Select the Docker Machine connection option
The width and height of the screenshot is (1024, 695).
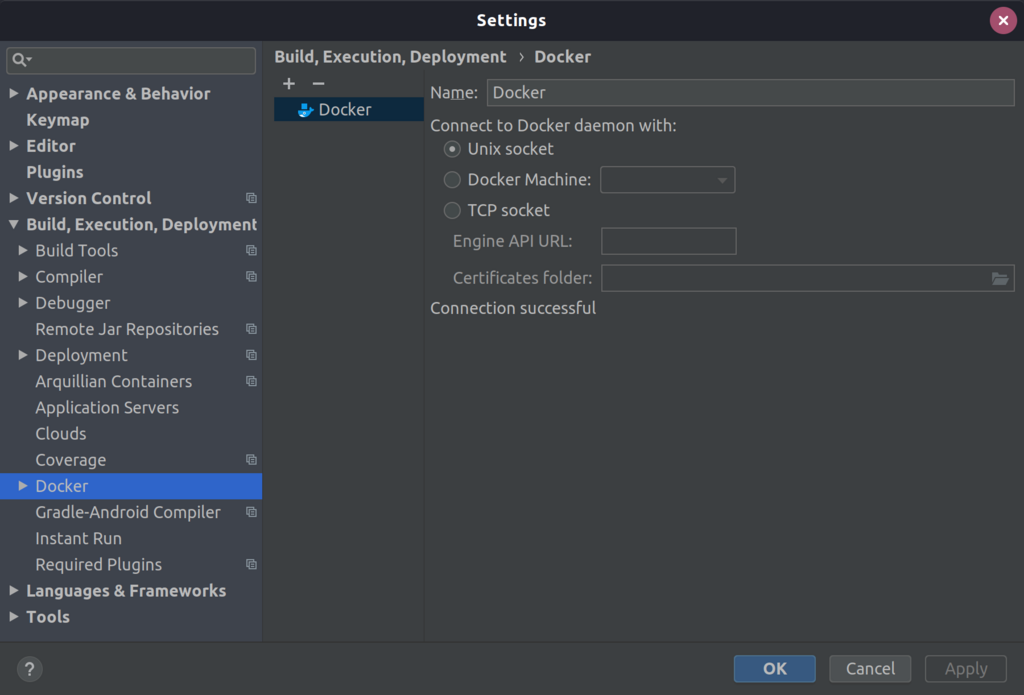tap(451, 179)
